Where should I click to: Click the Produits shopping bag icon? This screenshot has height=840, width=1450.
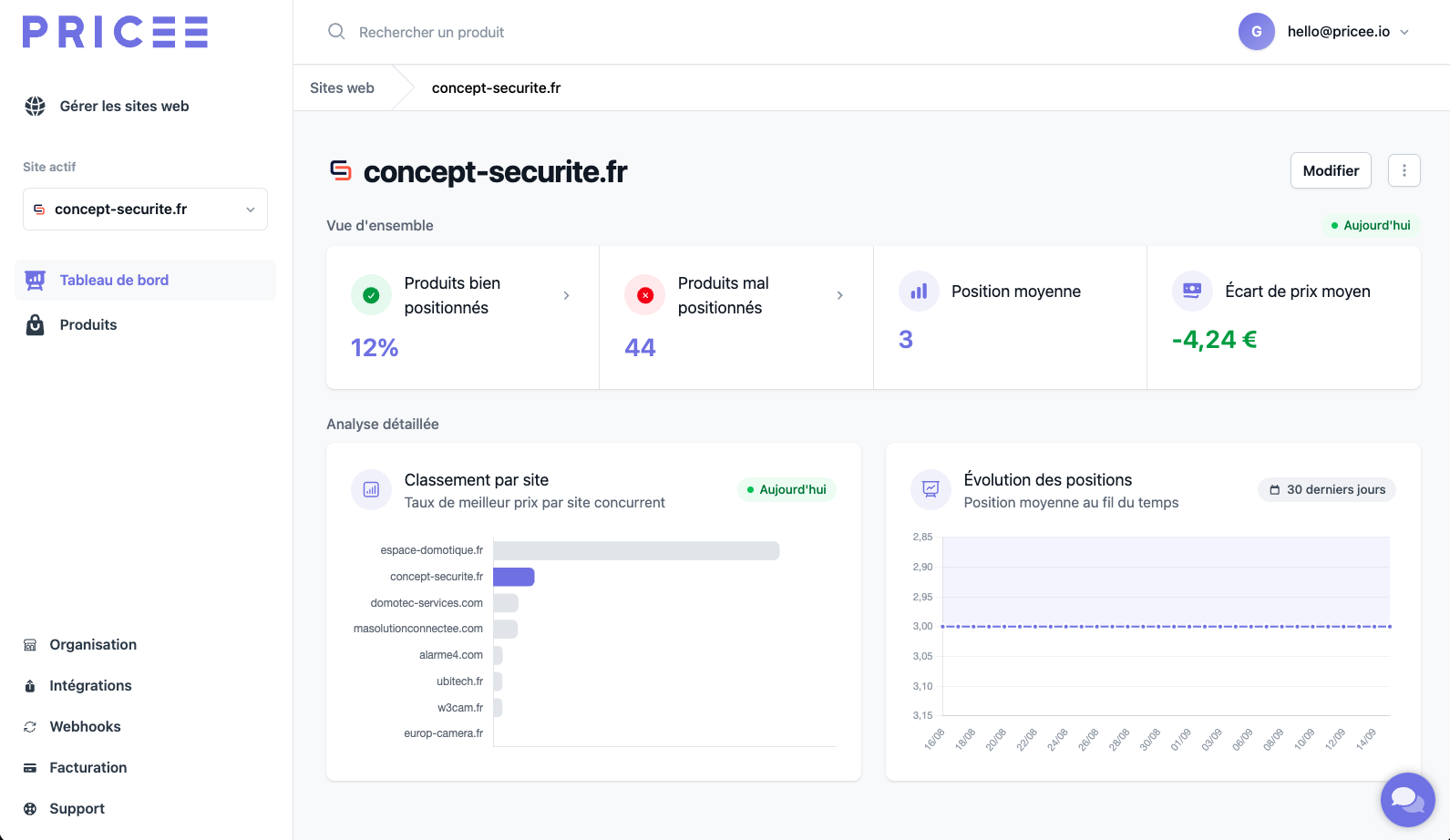pyautogui.click(x=35, y=325)
